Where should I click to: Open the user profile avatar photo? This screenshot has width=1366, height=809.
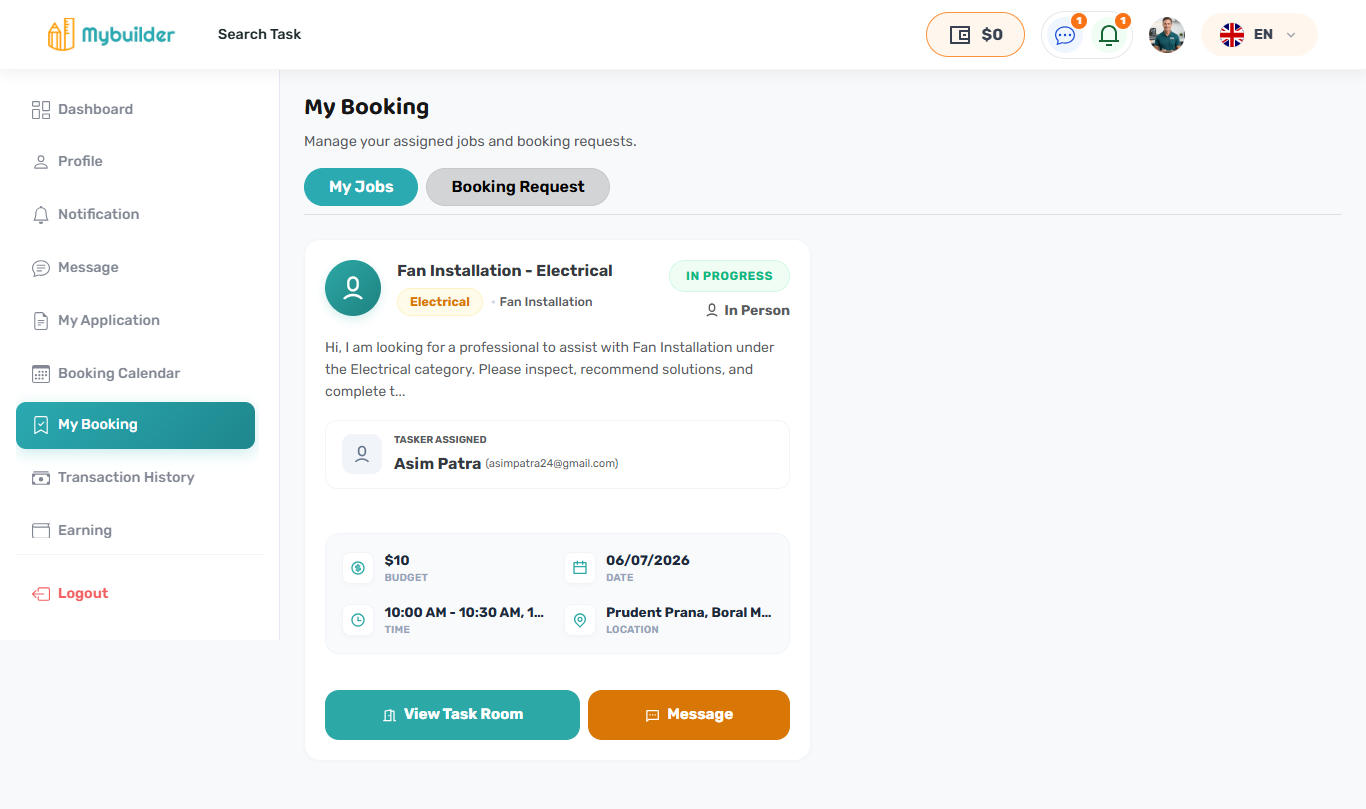tap(1167, 35)
